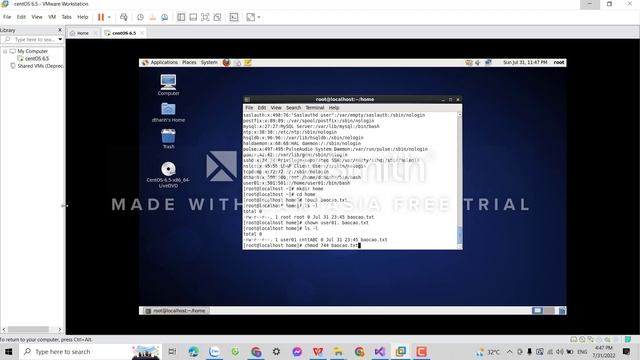This screenshot has width=640, height=360.
Task: Open the Trash desktop icon
Action: tap(168, 139)
